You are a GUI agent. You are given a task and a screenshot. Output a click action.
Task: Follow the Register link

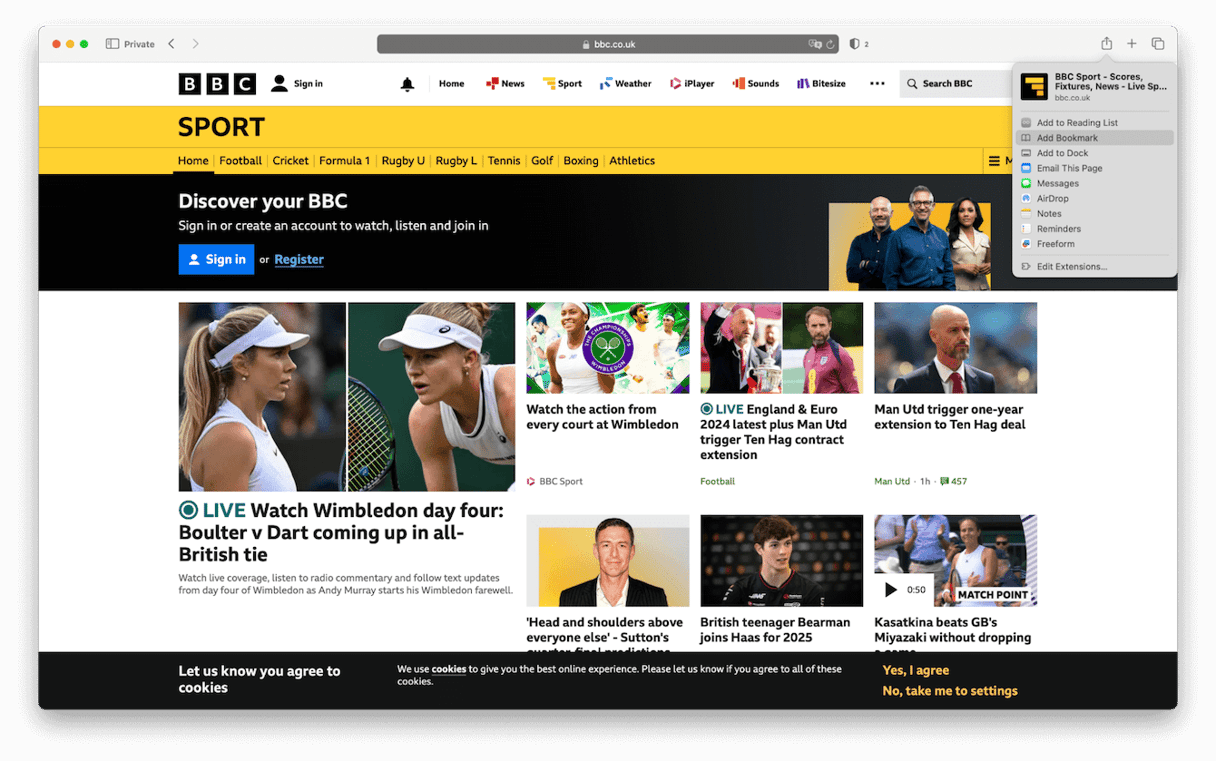coord(299,260)
